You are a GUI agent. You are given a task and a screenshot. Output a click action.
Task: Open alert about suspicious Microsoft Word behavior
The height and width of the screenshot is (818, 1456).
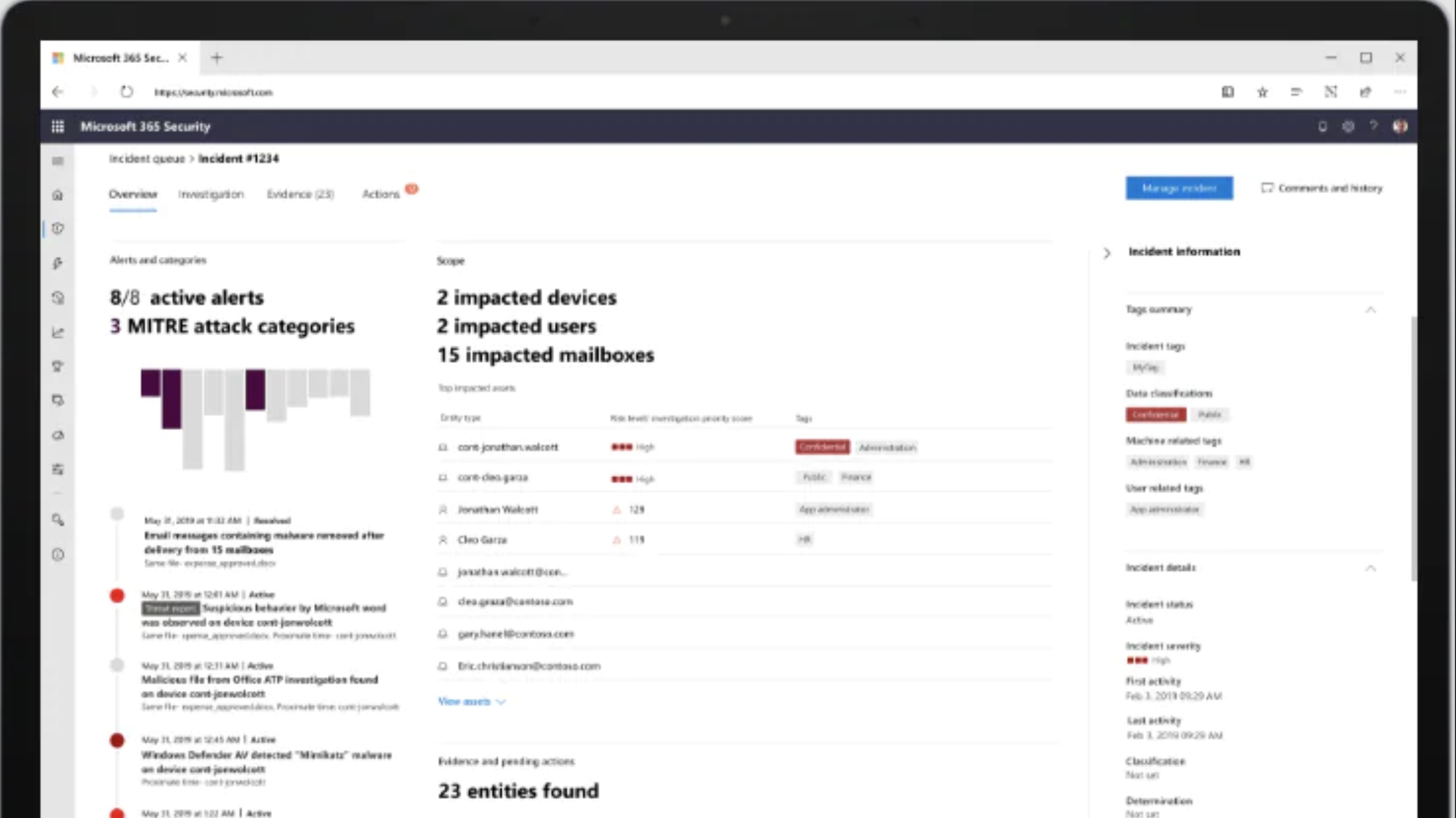pos(264,615)
